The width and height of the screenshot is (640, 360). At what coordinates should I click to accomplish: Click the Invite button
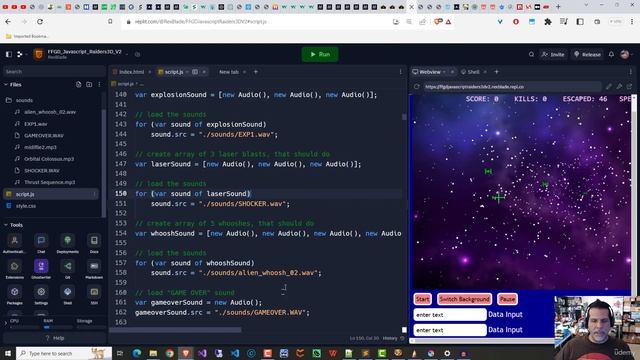pos(553,54)
